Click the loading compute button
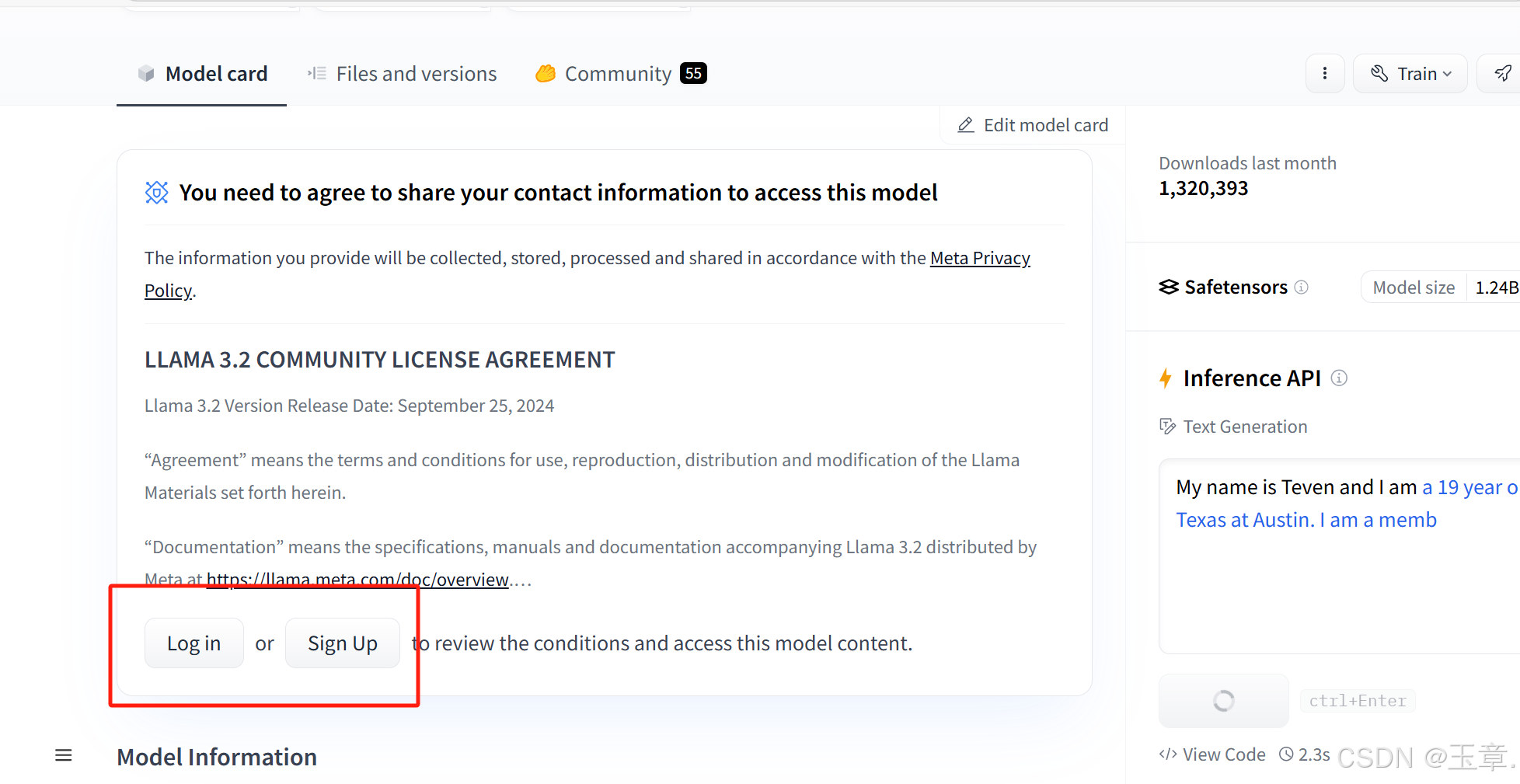The width and height of the screenshot is (1520, 784). pyautogui.click(x=1224, y=701)
